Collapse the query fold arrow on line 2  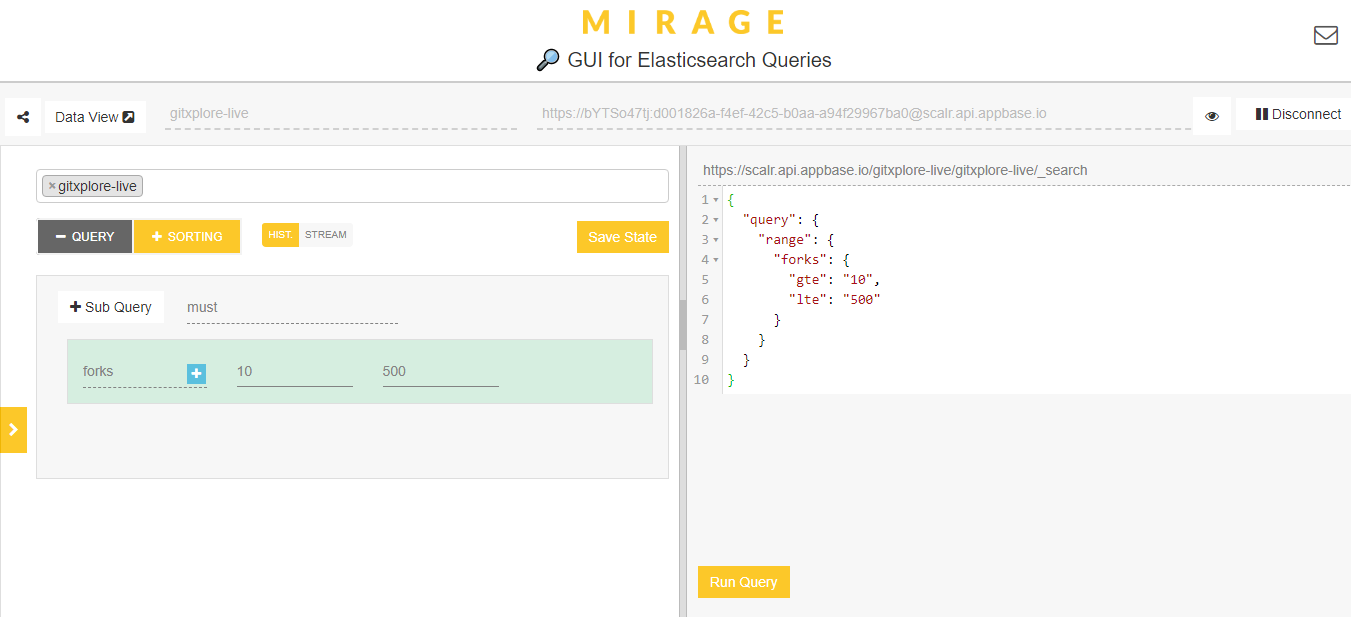coord(716,220)
